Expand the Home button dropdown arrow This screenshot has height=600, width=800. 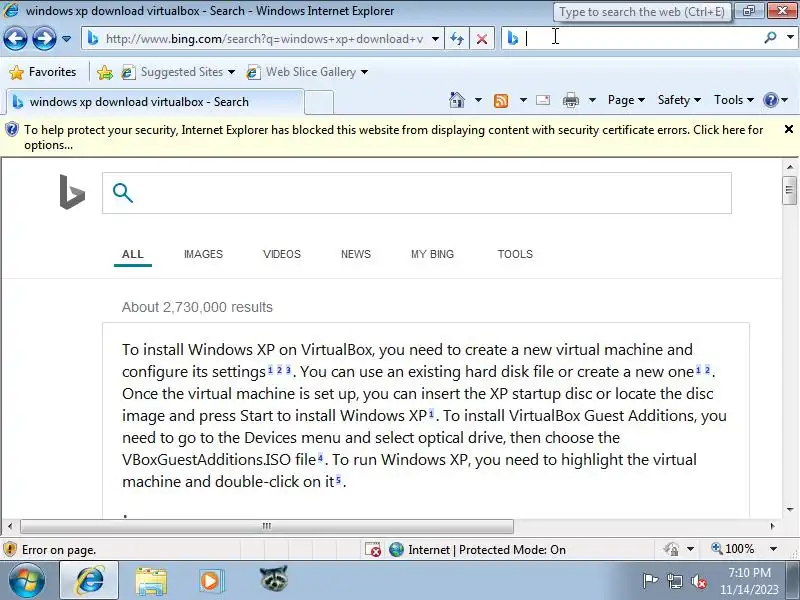[478, 100]
